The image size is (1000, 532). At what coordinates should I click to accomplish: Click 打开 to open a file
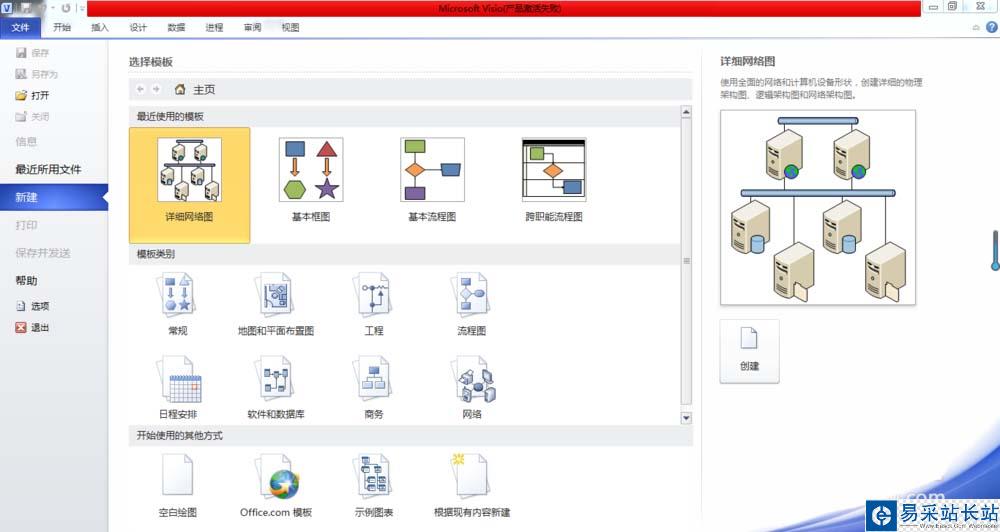coord(33,95)
